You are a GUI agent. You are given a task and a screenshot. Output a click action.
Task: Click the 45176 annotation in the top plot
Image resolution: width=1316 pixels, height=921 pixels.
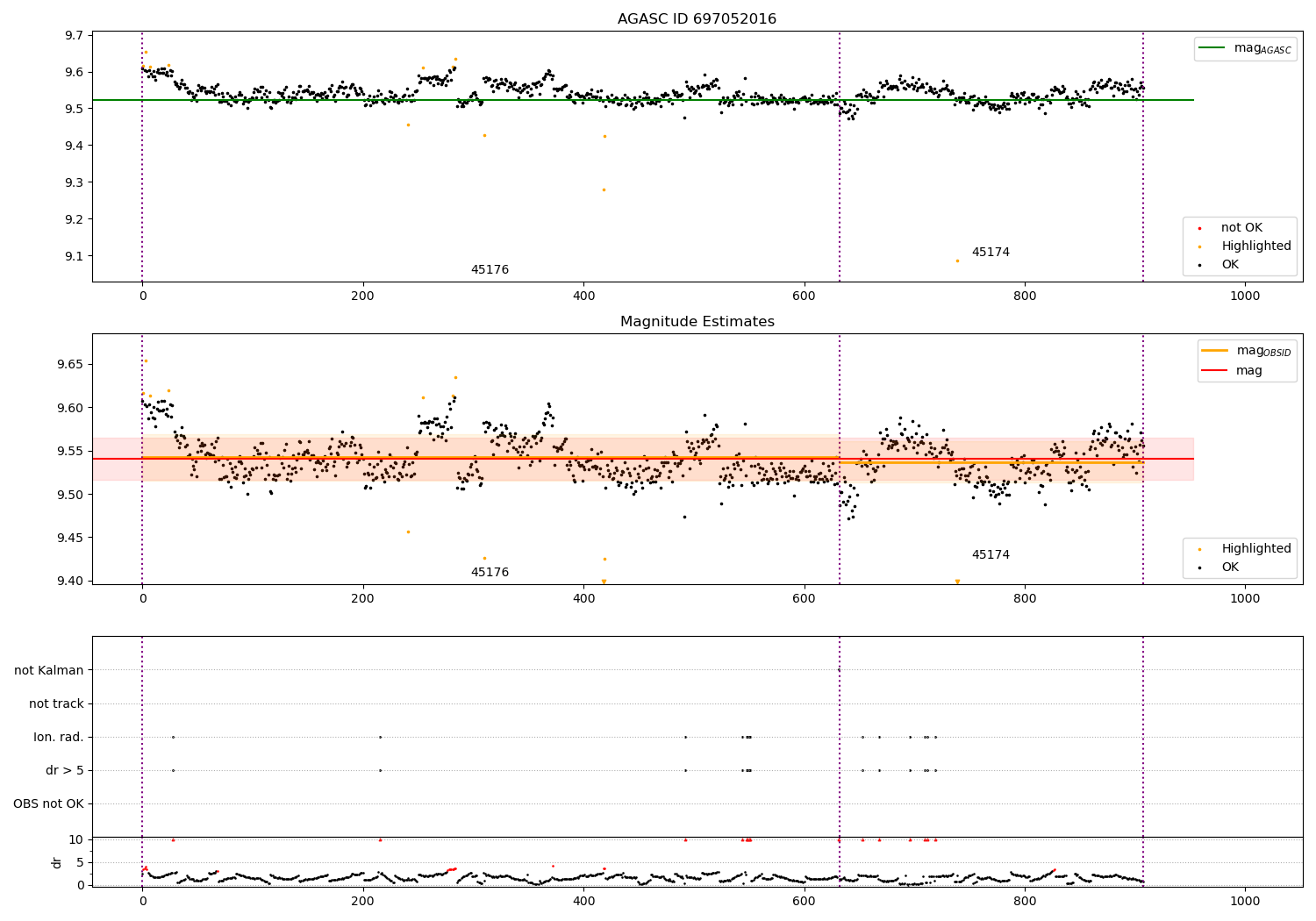490,270
